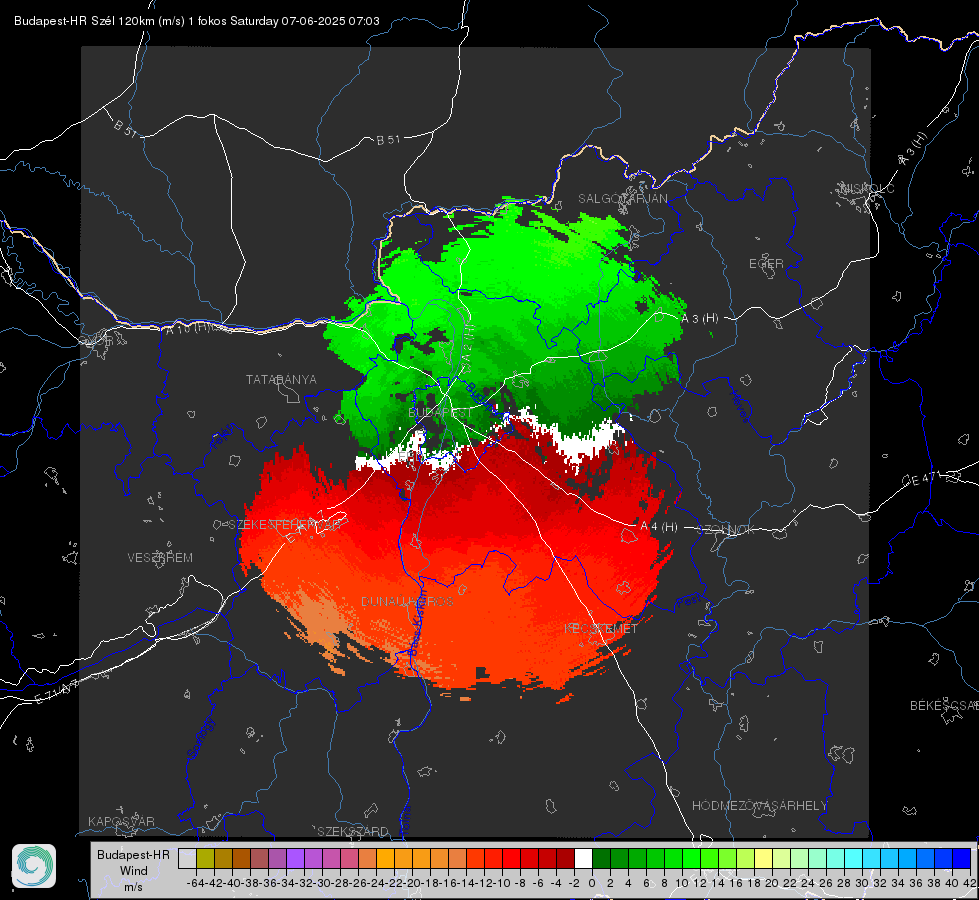This screenshot has width=979, height=900.
Task: Click the DUNAUJVAROS city label
Action: pos(407,601)
